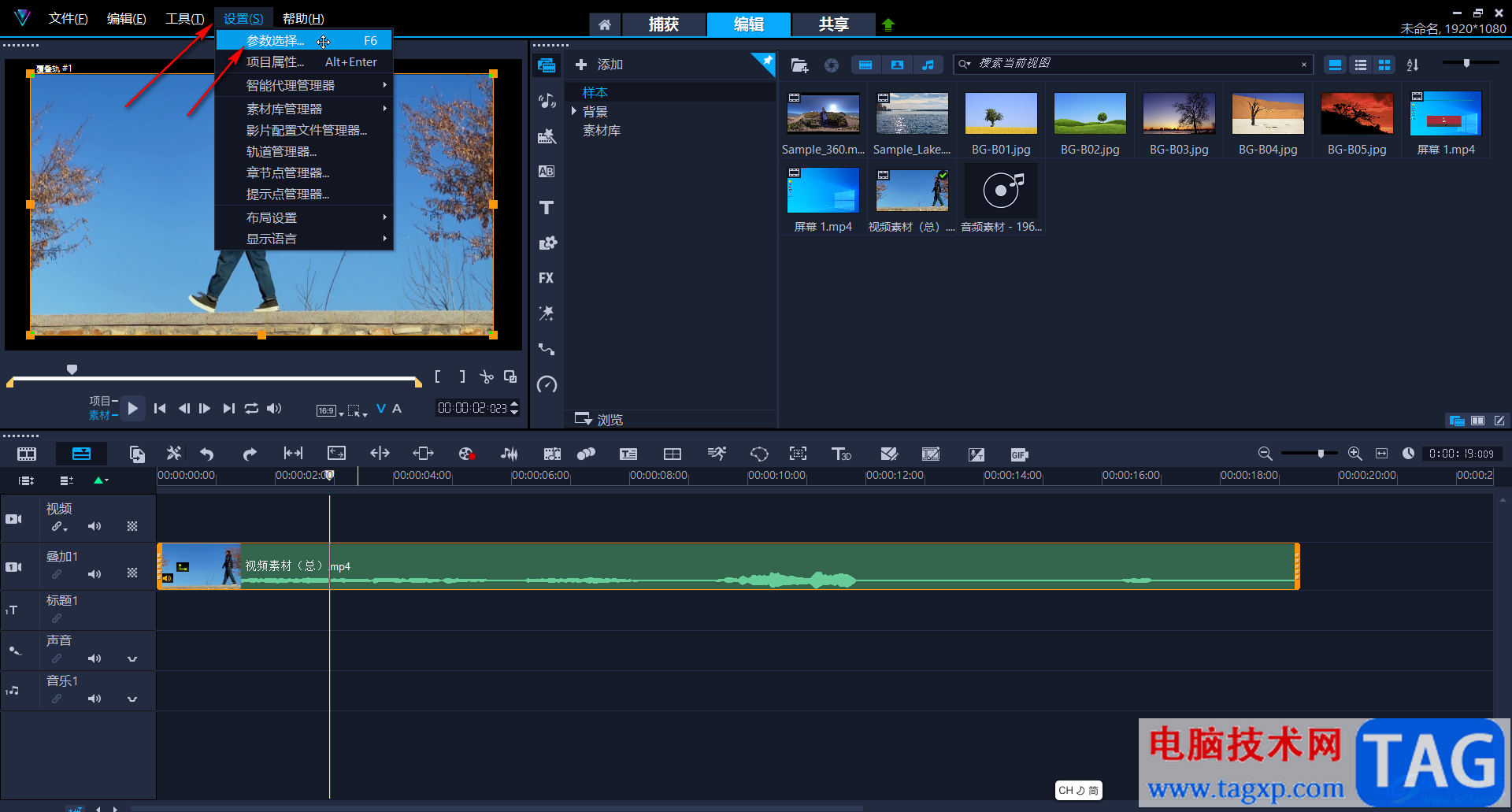The width and height of the screenshot is (1512, 812).
Task: Open the 16:9 aspect ratio dropdown
Action: (x=330, y=410)
